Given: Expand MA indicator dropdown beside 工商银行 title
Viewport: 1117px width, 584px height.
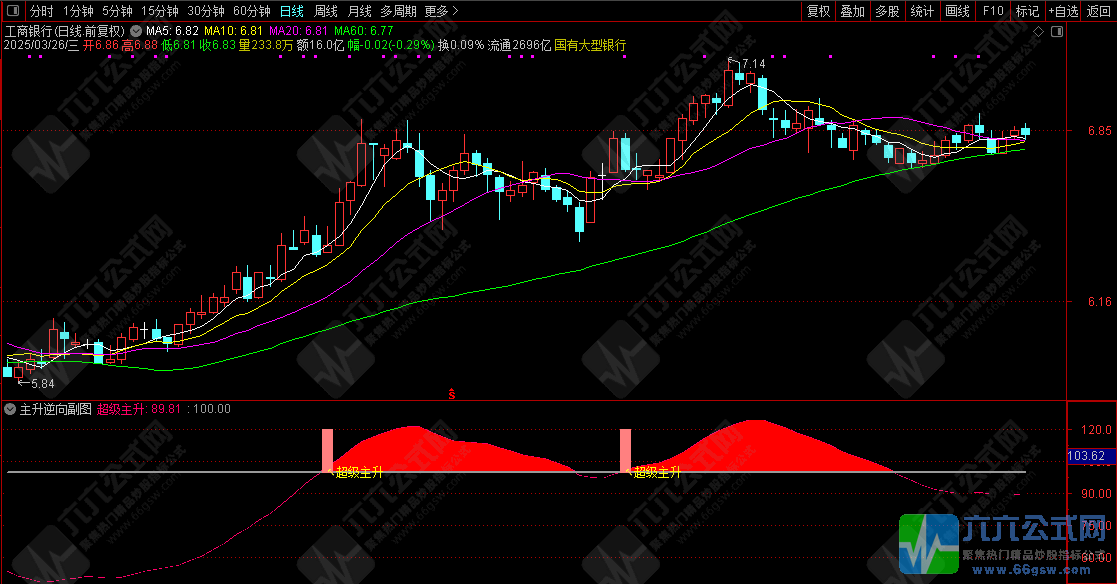Looking at the screenshot, I should 136,31.
